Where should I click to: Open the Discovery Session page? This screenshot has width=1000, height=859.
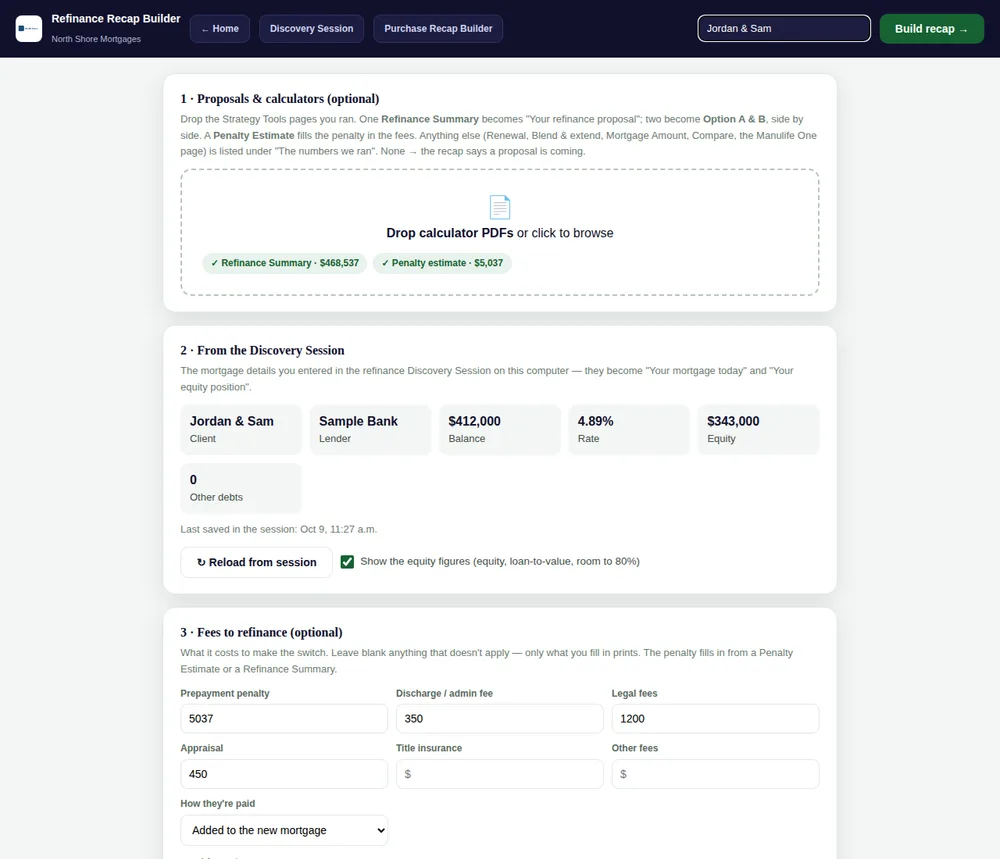[x=311, y=29]
